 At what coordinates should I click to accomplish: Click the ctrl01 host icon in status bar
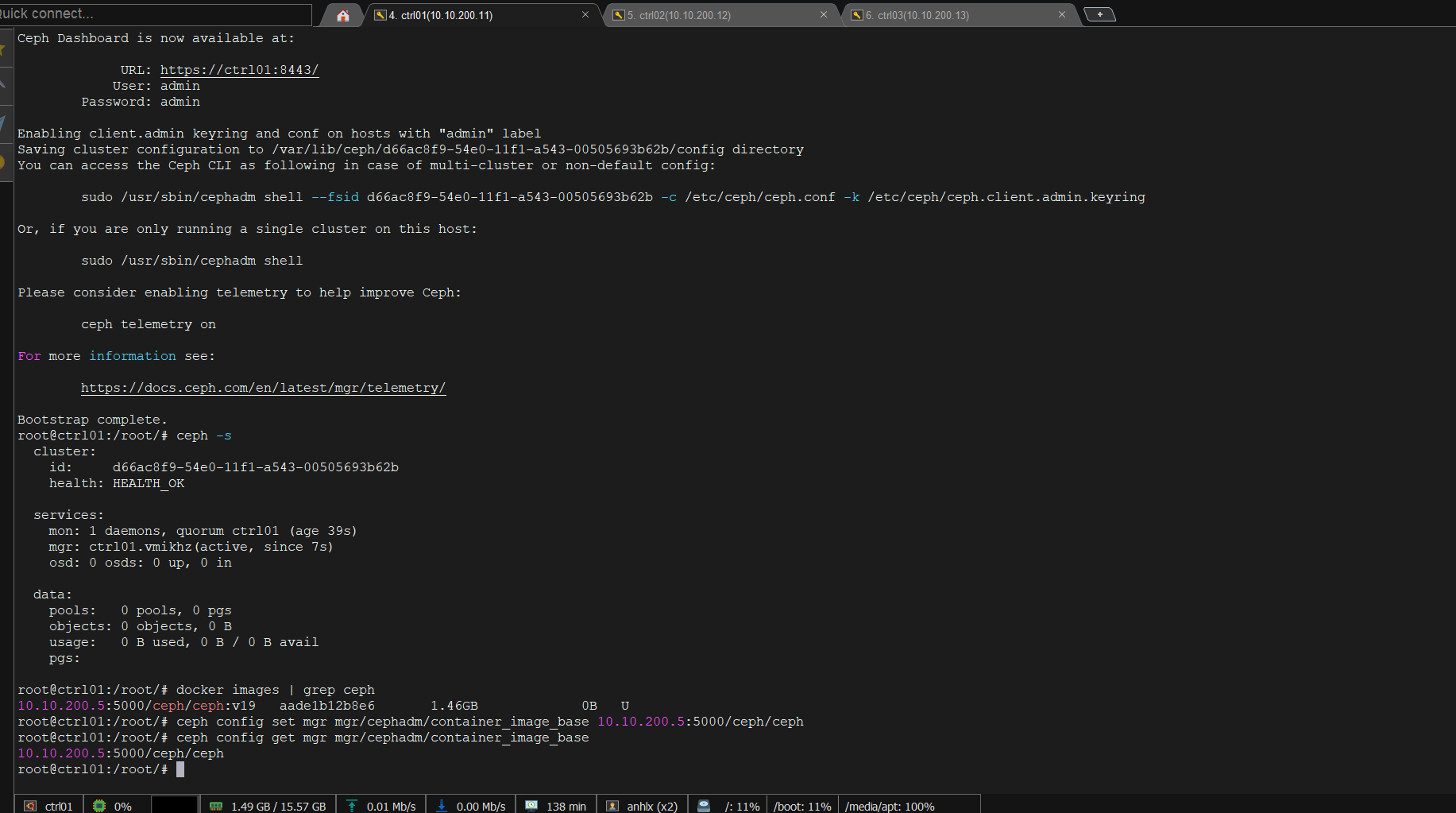(x=30, y=806)
